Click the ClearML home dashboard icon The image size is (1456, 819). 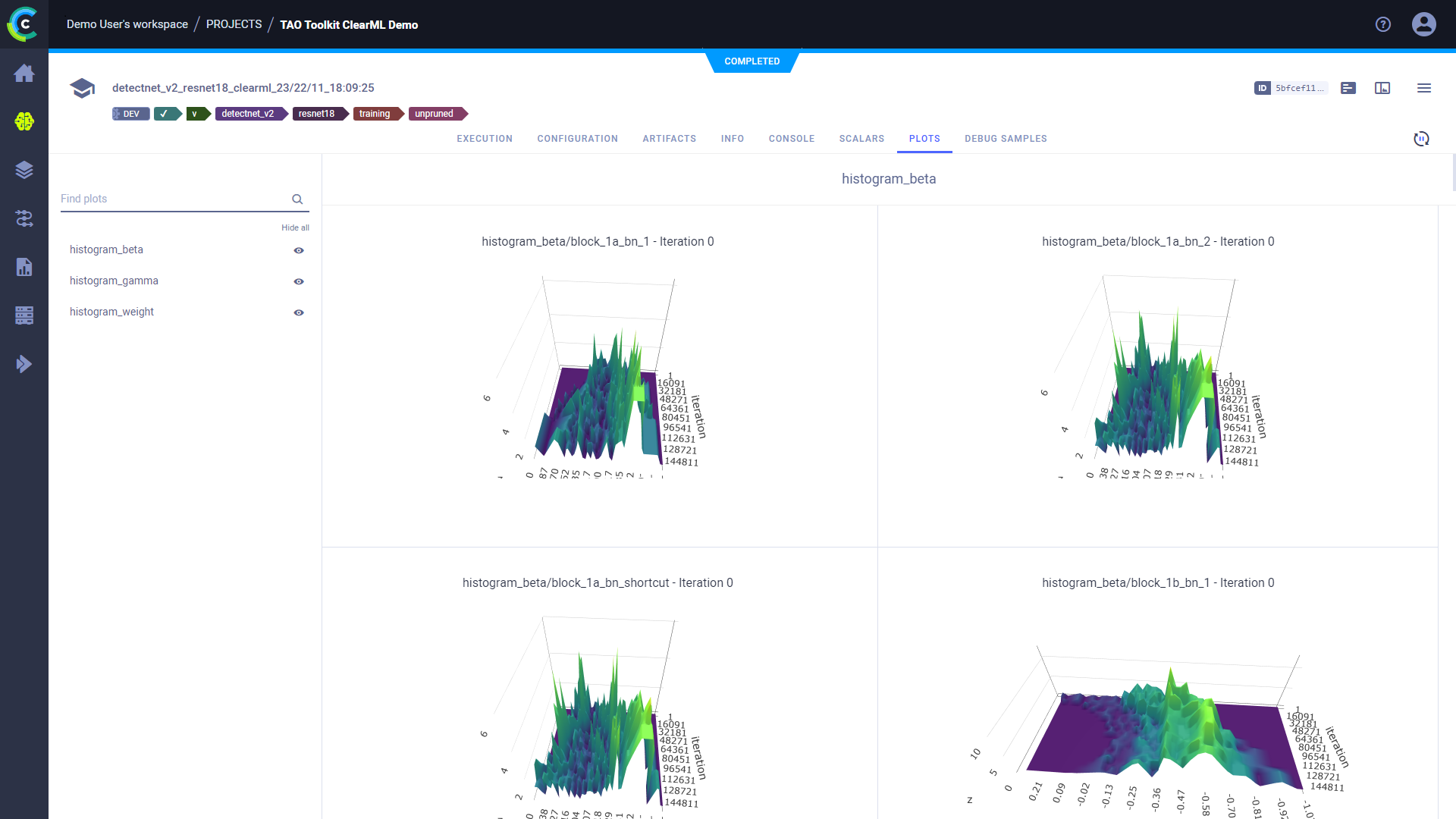click(24, 72)
